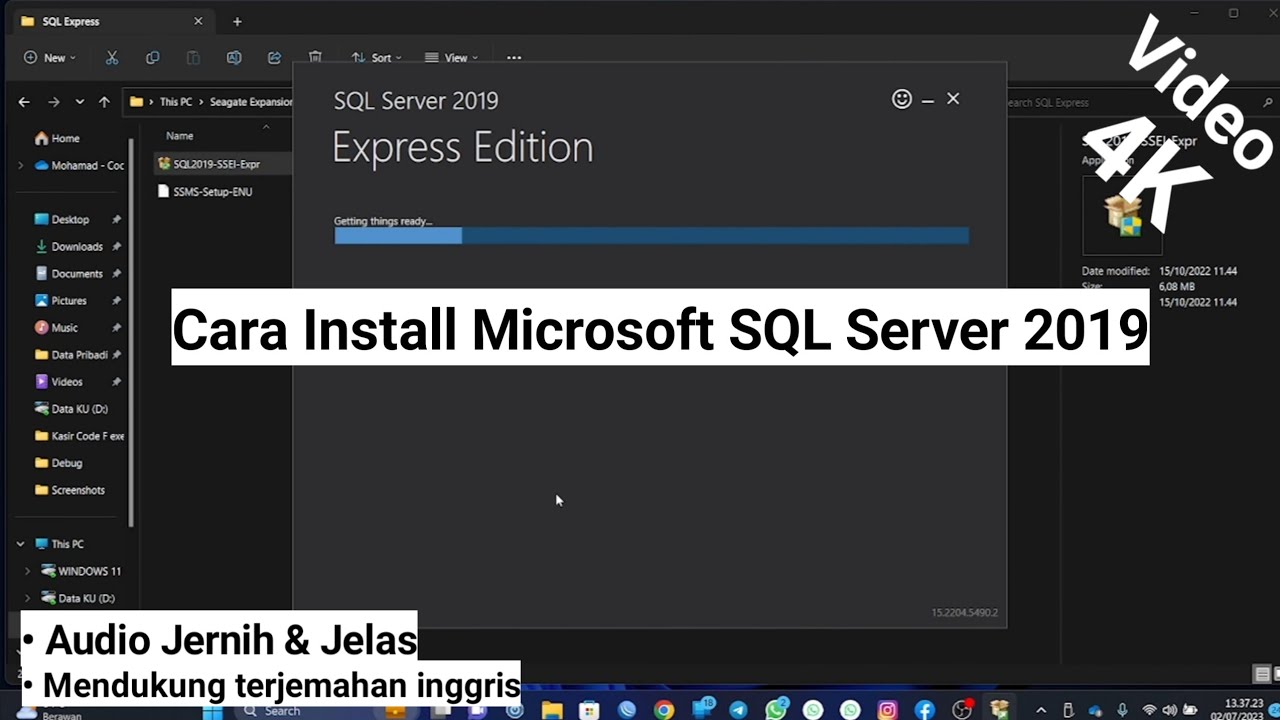Image resolution: width=1280 pixels, height=720 pixels.
Task: Expand the WINDOWS 11 drive node
Action: (28, 571)
